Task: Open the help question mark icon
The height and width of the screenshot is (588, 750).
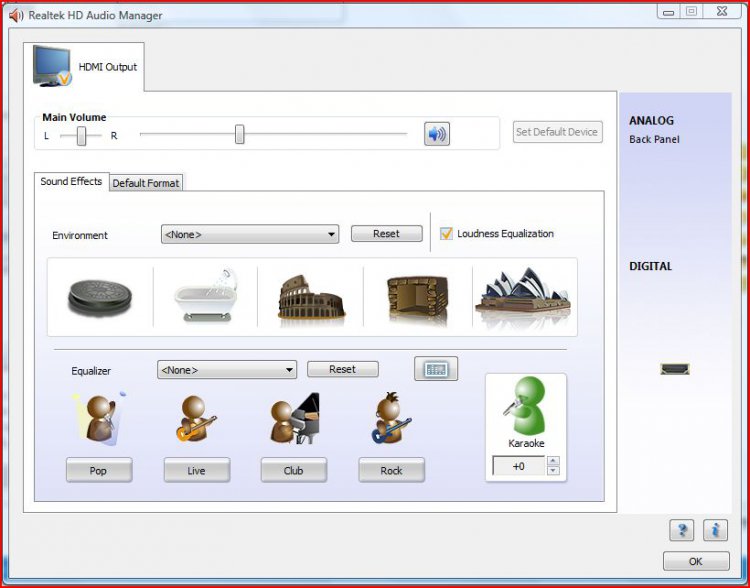Action: [x=682, y=530]
